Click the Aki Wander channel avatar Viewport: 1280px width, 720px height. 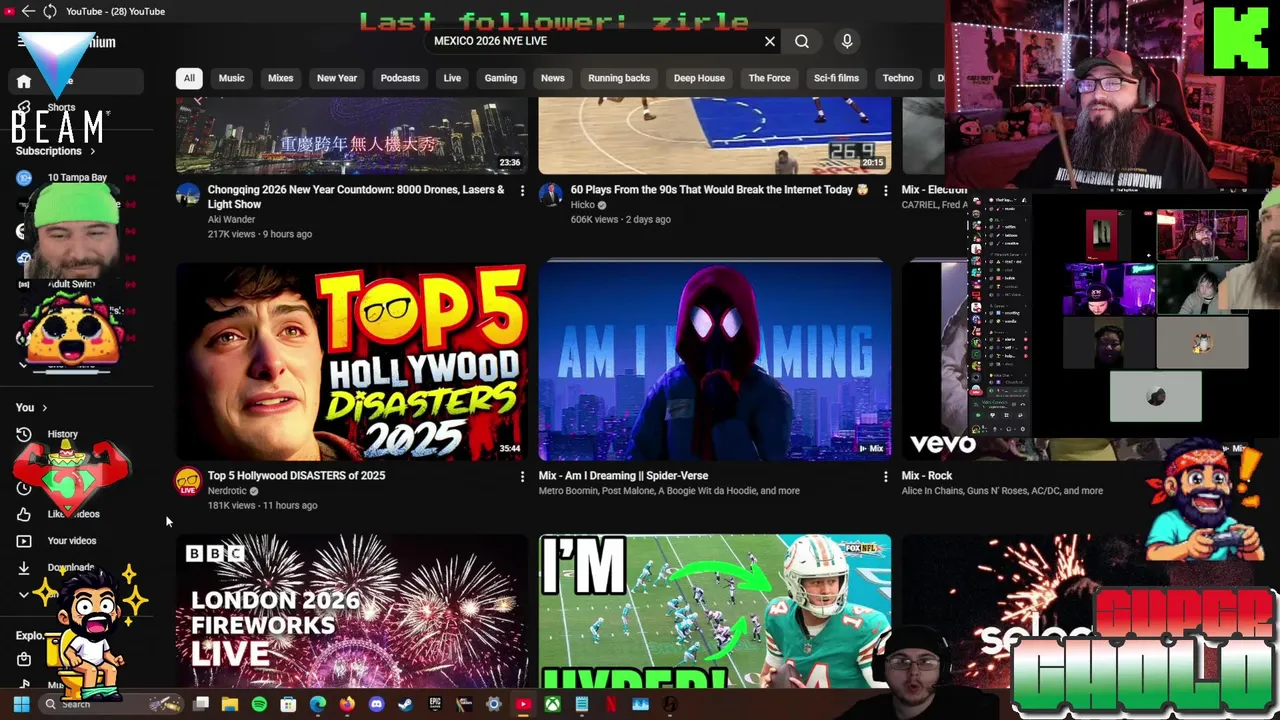(188, 194)
